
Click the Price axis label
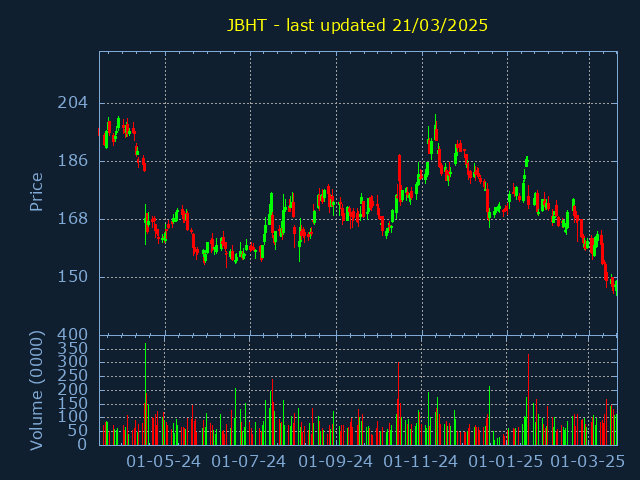click(36, 192)
